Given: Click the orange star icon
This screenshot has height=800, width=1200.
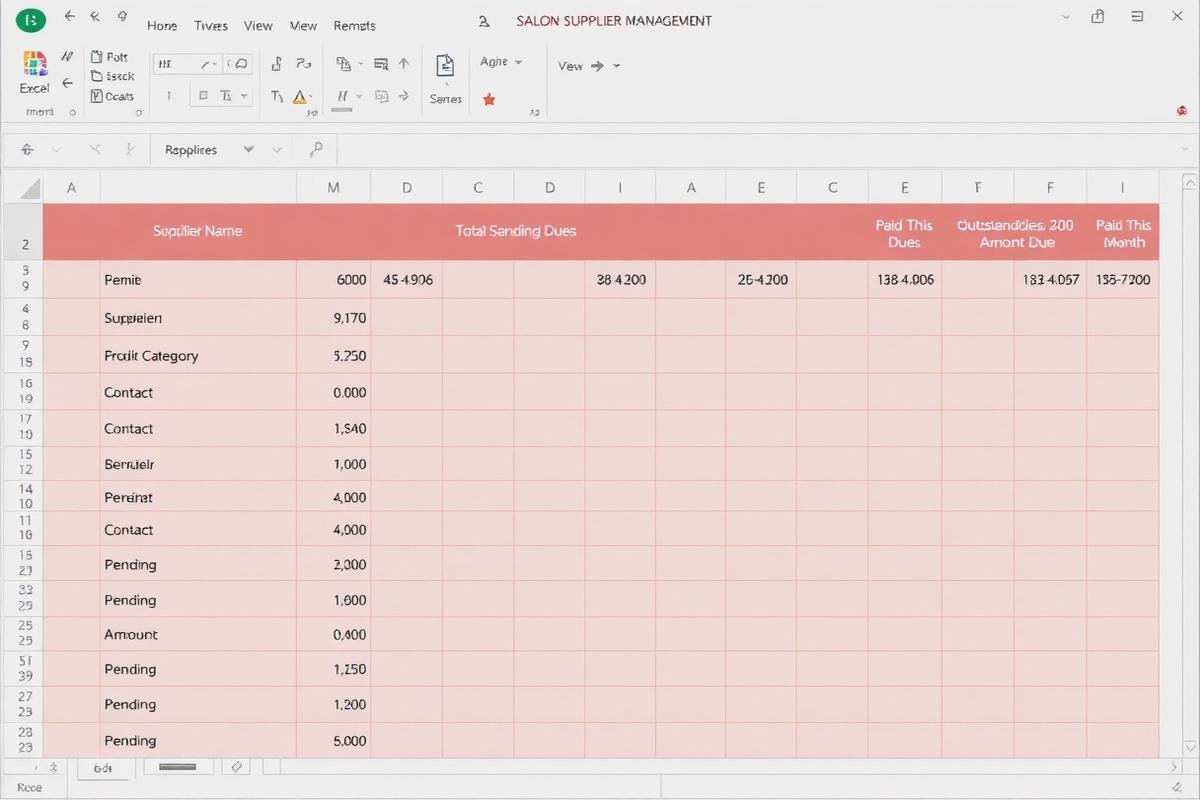Looking at the screenshot, I should pos(489,99).
